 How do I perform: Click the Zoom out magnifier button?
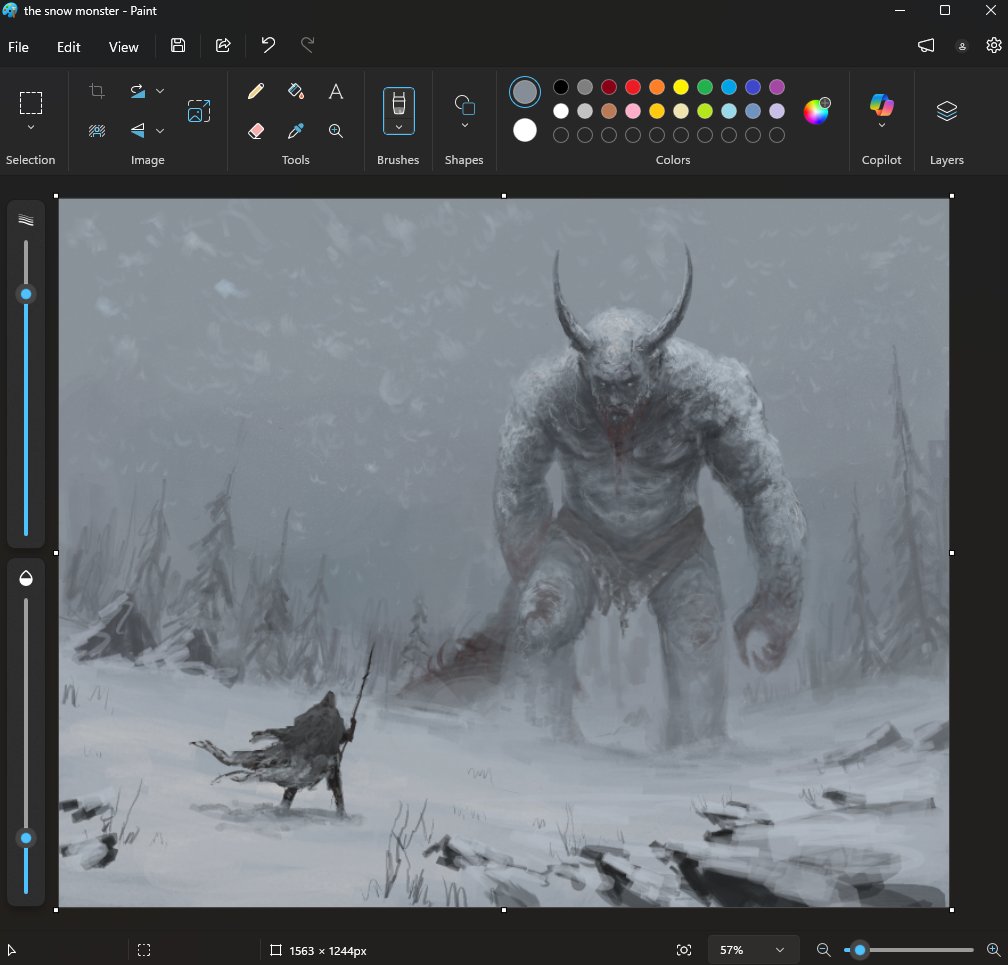[823, 950]
